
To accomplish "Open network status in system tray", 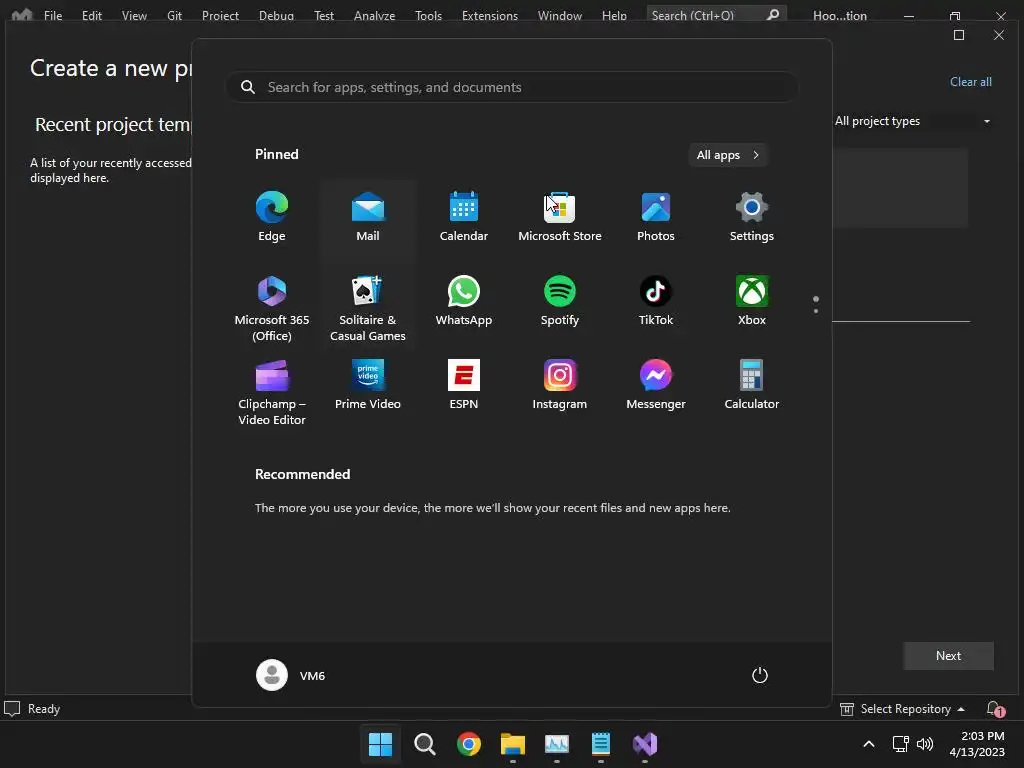I will pos(901,744).
